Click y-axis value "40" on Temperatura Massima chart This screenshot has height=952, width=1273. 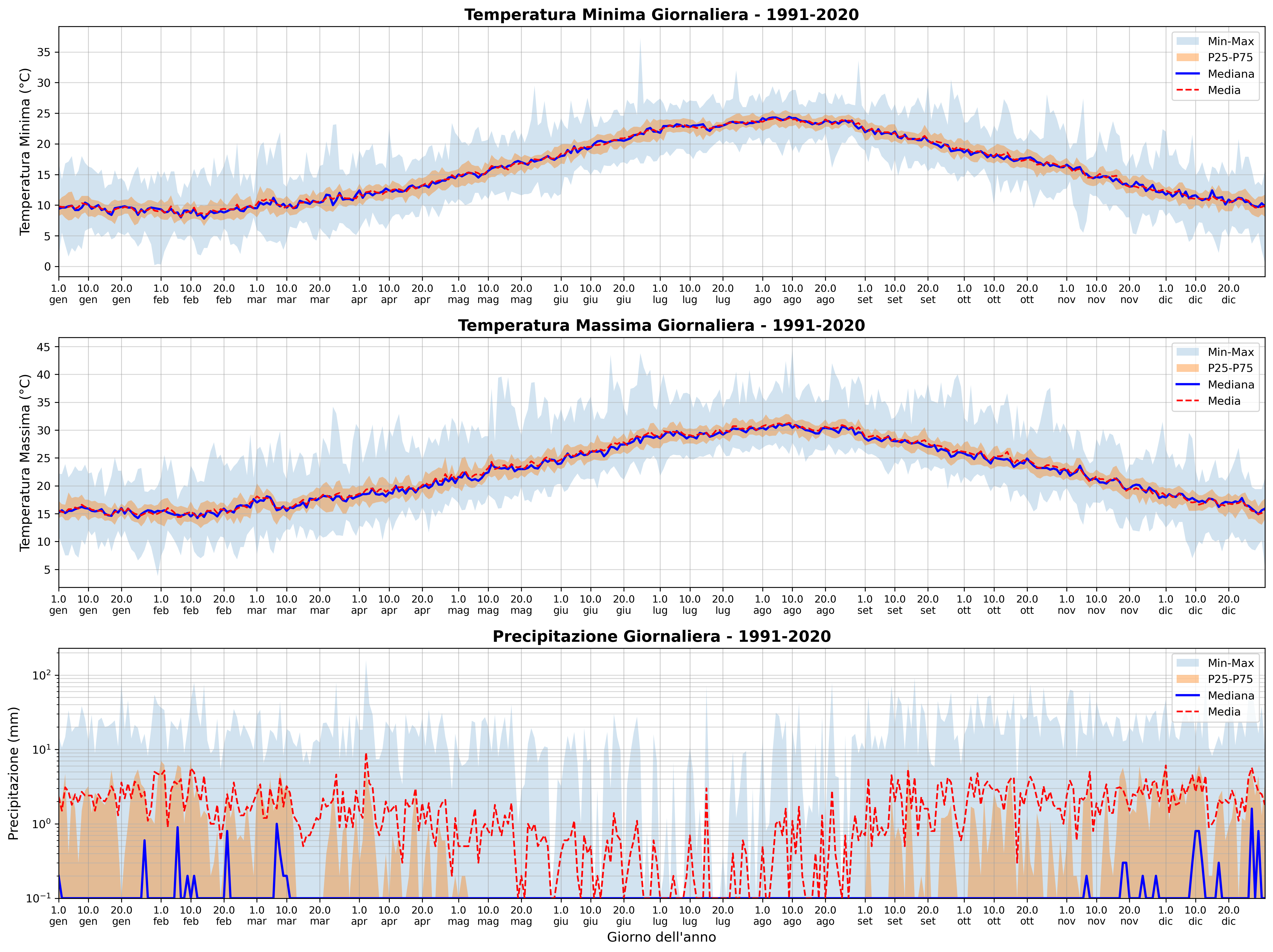coord(44,375)
